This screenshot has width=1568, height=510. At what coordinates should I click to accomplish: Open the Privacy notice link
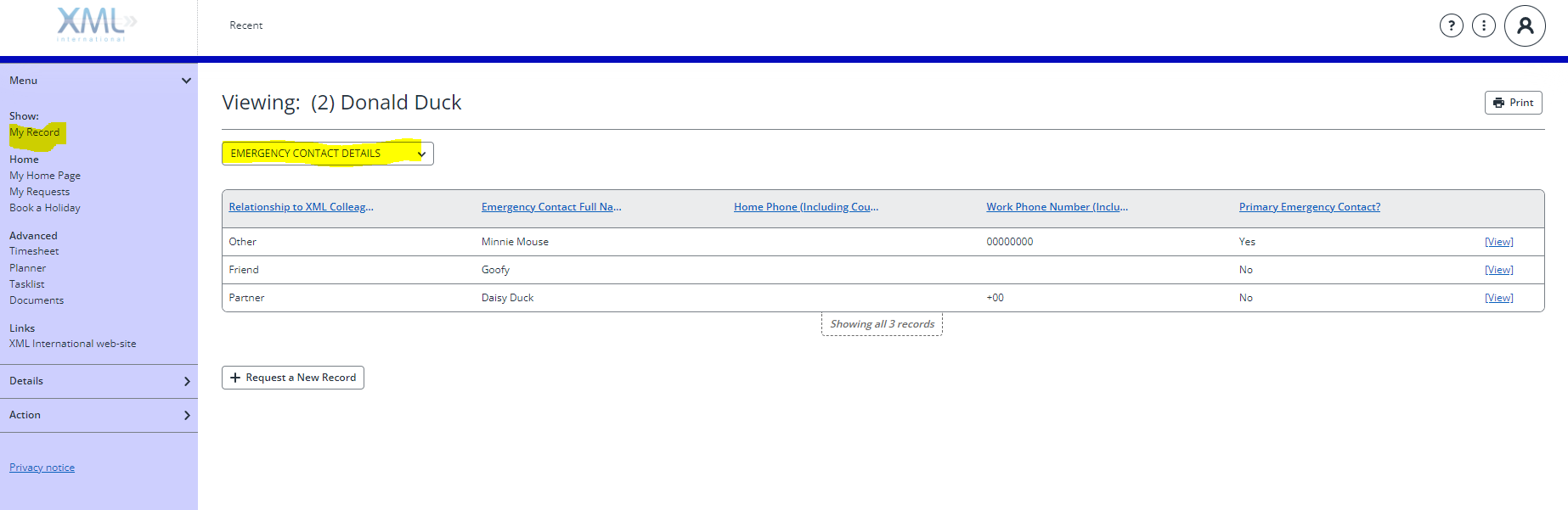[x=42, y=468]
